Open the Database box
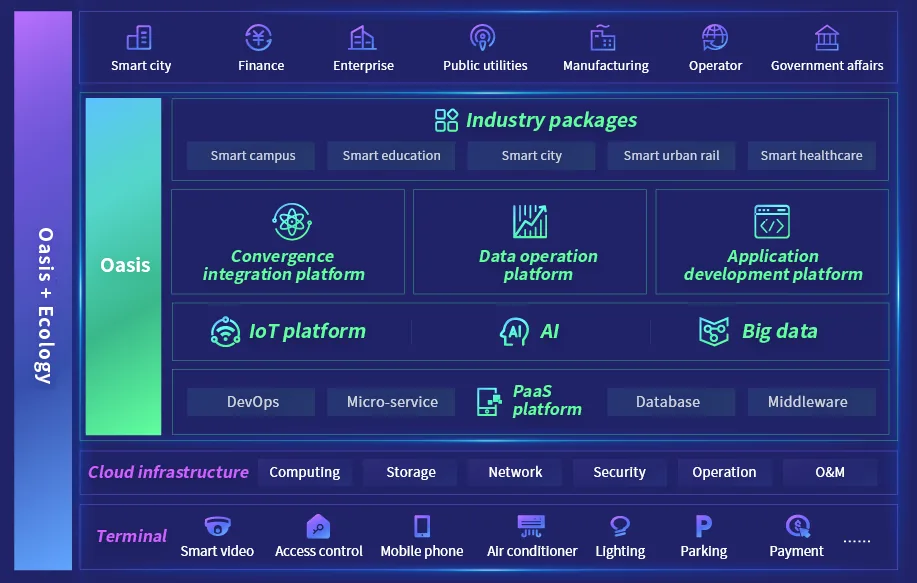Screen dimensions: 917x583 point(671,402)
